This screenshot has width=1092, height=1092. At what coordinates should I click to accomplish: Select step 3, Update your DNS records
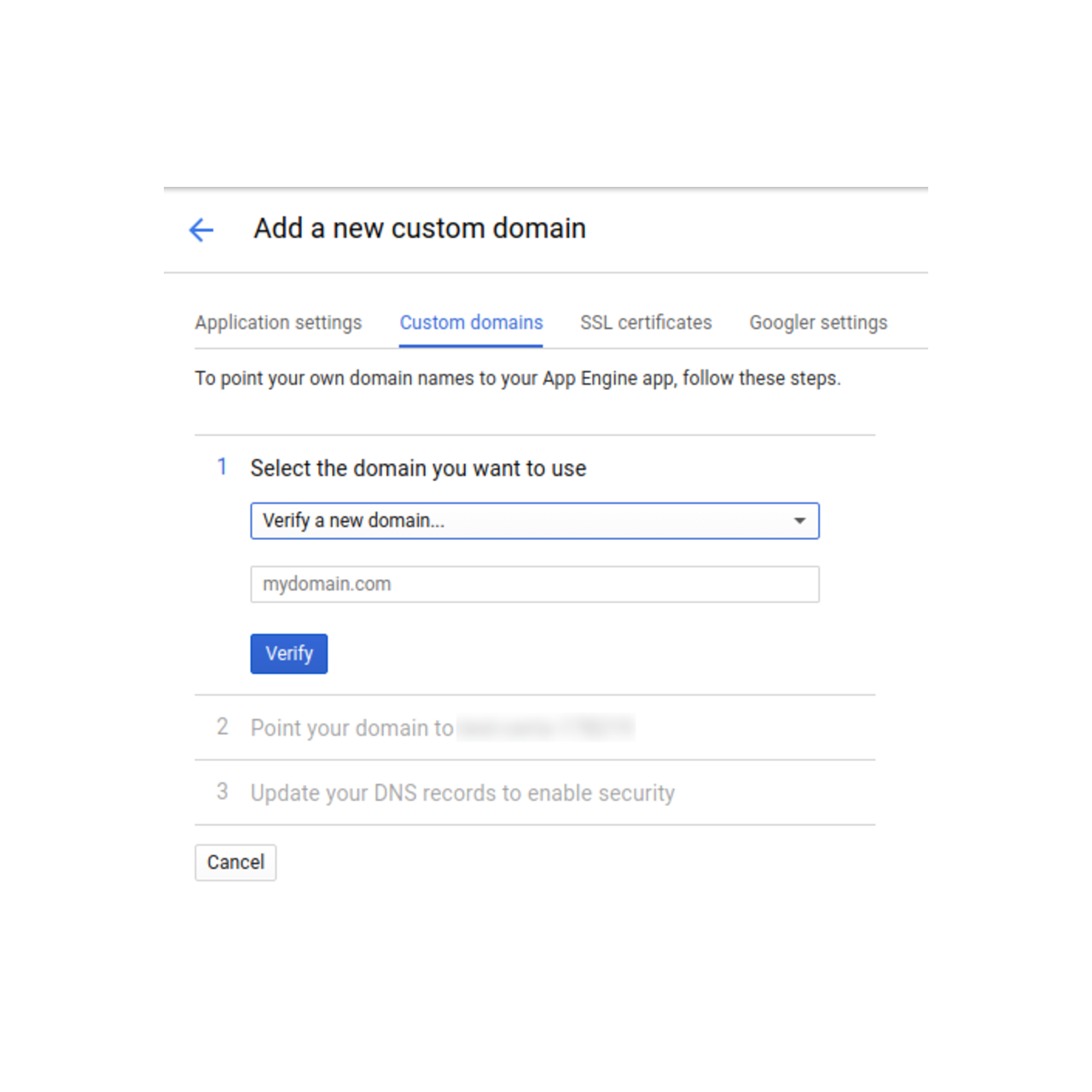pyautogui.click(x=462, y=793)
